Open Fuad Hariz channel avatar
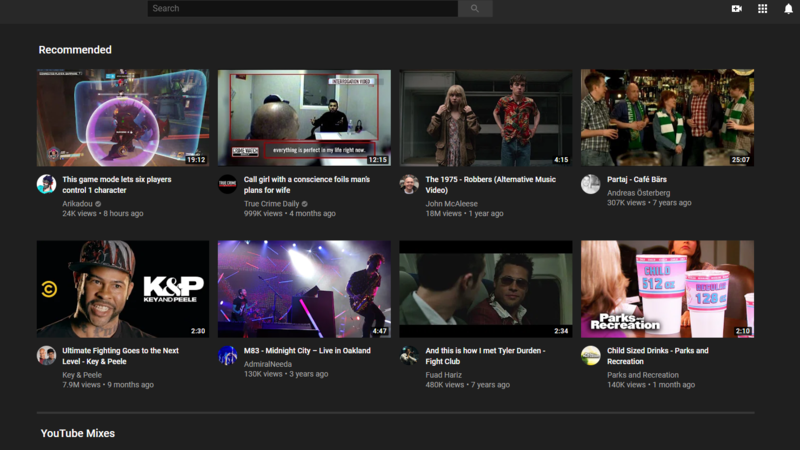 pos(409,356)
